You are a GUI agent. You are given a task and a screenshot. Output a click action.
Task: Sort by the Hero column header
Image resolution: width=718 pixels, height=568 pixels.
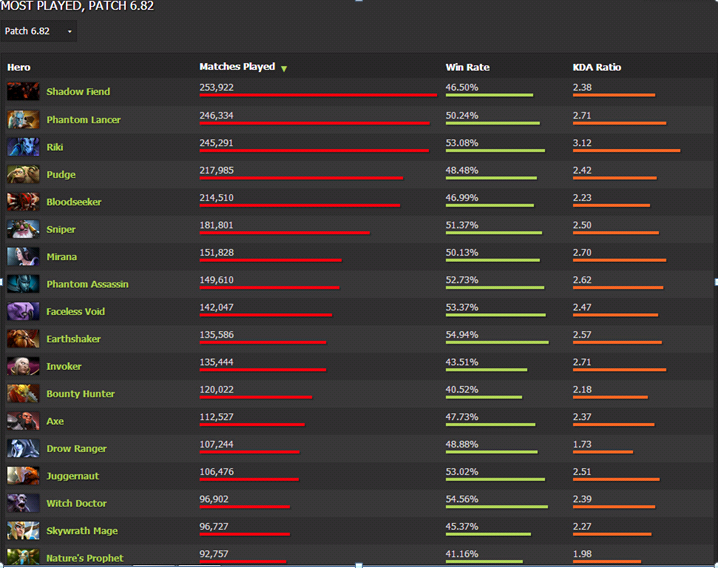coord(19,67)
